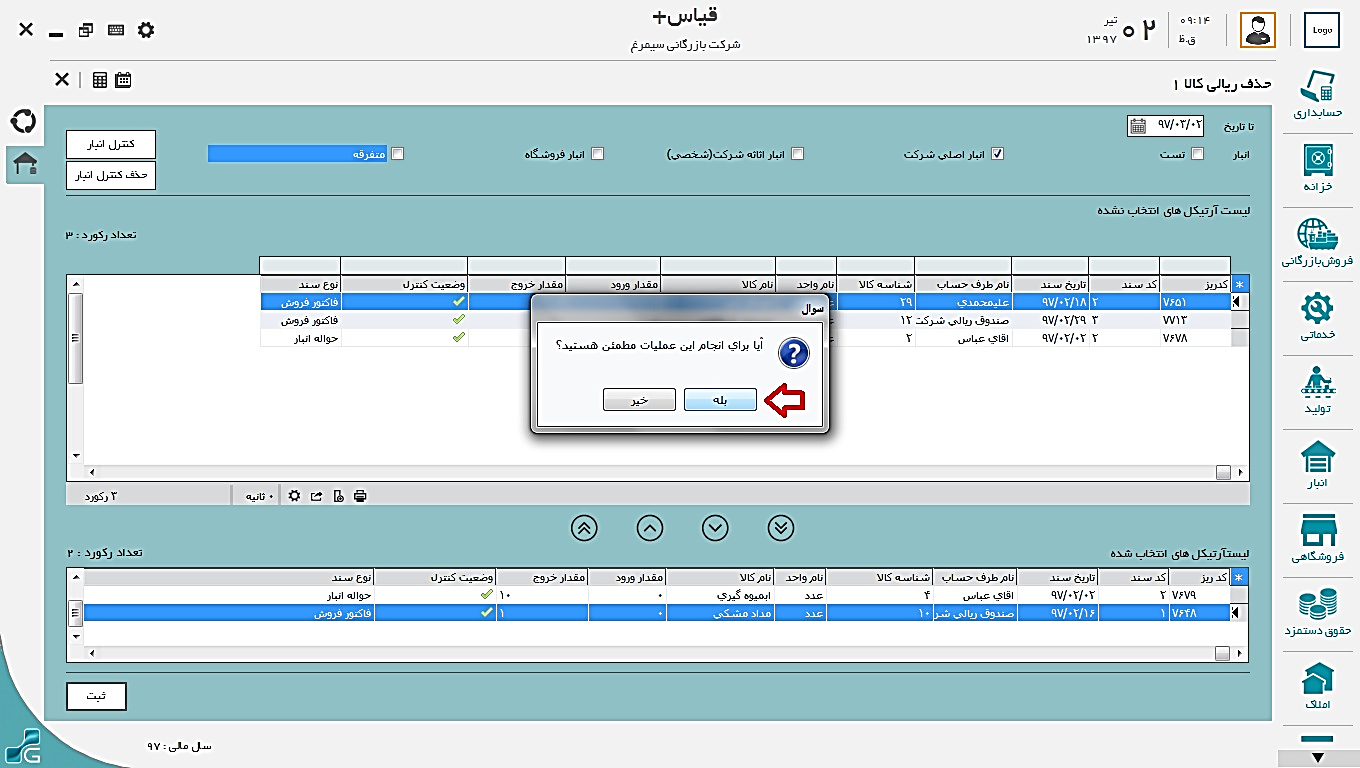The image size is (1360, 768).
Task: Open grid settings gear in the upper grid toolbar
Action: [x=294, y=495]
